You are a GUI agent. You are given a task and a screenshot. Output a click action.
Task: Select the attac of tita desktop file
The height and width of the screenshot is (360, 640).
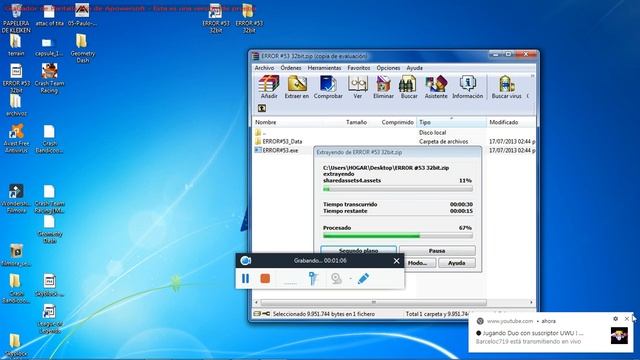49,16
